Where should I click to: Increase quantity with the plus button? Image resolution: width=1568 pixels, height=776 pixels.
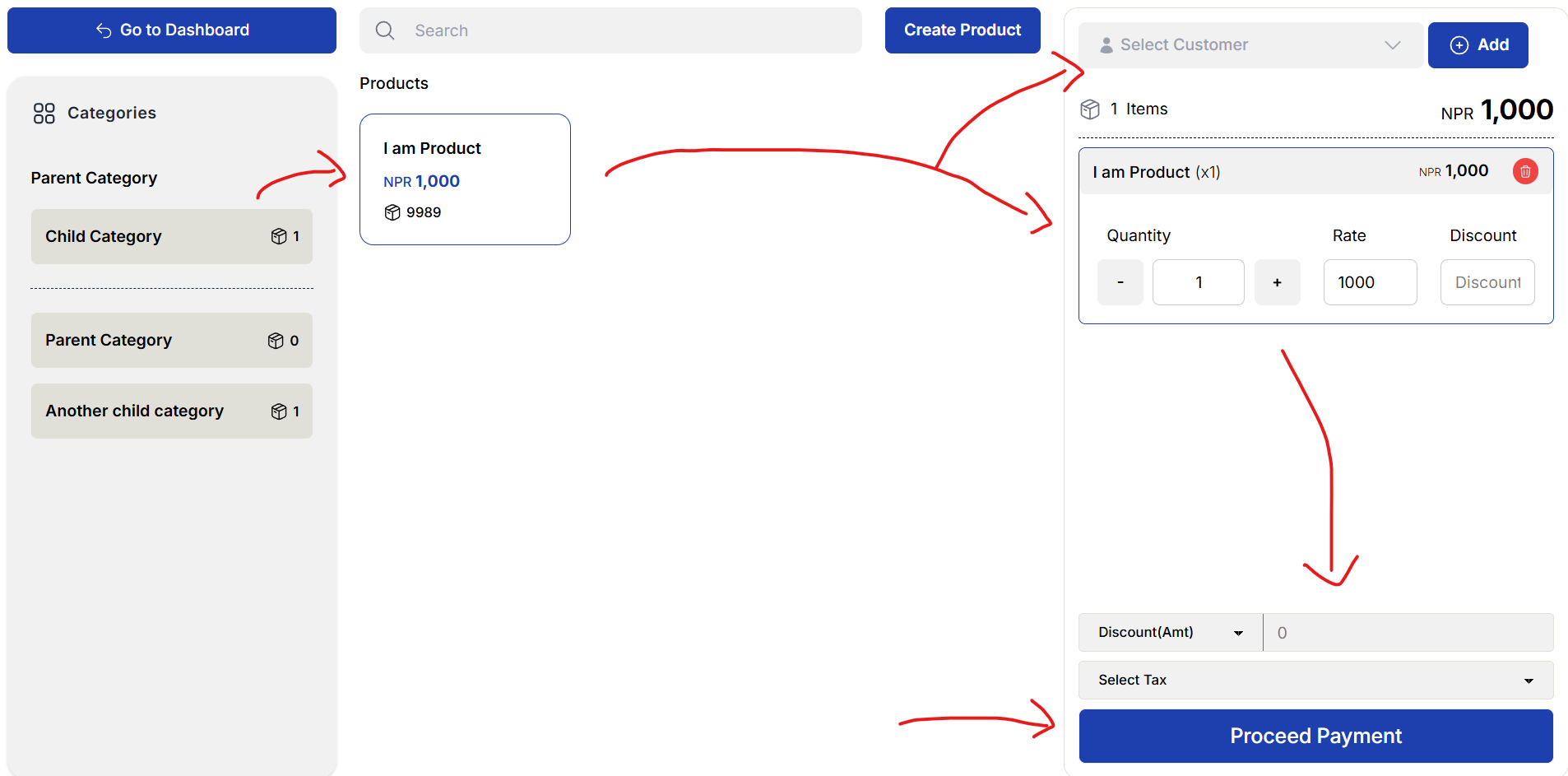(1277, 282)
